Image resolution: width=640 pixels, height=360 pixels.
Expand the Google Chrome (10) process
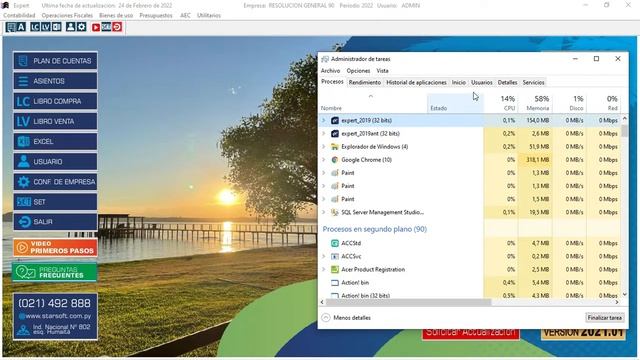pyautogui.click(x=324, y=160)
